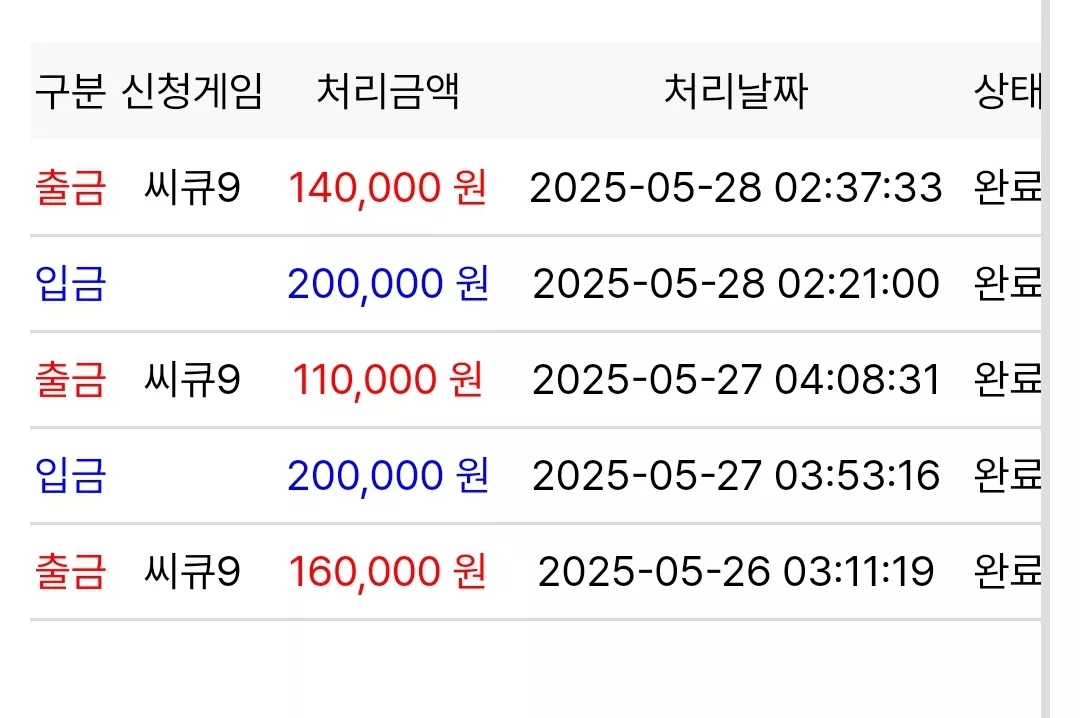Screen dimensions: 1080x718
Task: Select the 출금 label of the 140,000 원 row
Action: tap(70, 187)
